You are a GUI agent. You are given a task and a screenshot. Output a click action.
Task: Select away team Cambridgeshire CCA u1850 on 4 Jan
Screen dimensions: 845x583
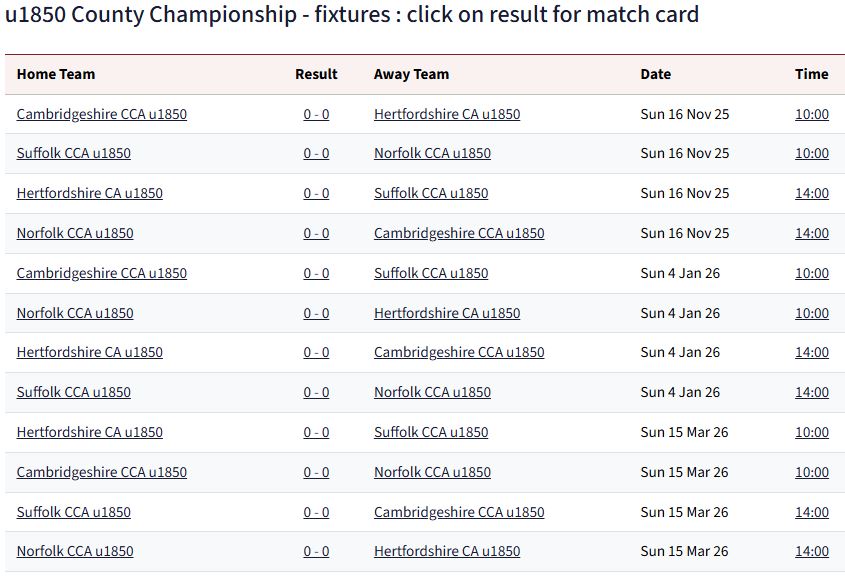coord(459,352)
